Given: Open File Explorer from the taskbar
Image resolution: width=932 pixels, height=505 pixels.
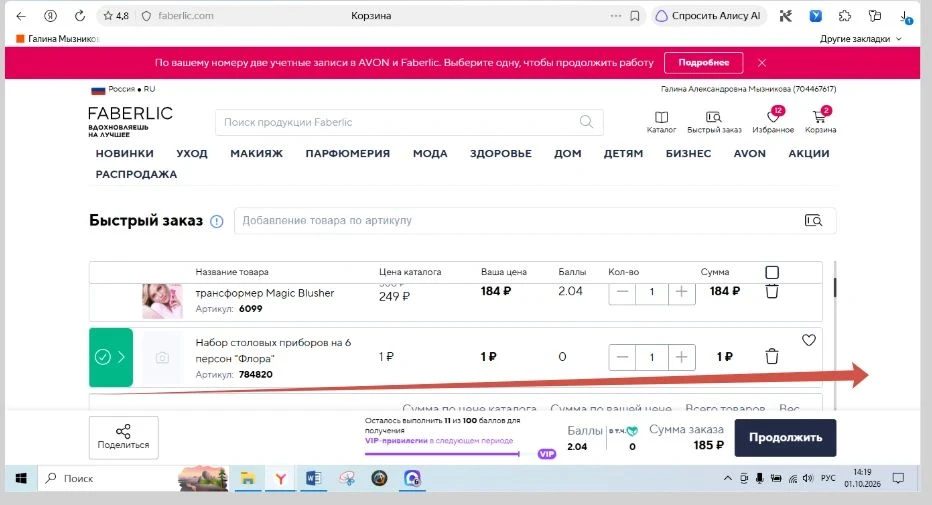Looking at the screenshot, I should click(247, 478).
